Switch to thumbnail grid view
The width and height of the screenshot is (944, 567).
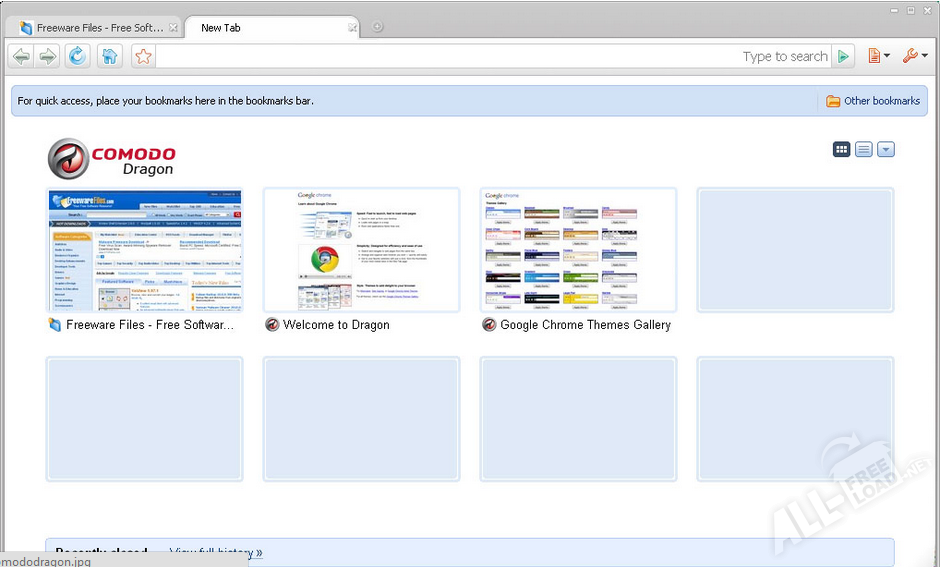pos(842,149)
